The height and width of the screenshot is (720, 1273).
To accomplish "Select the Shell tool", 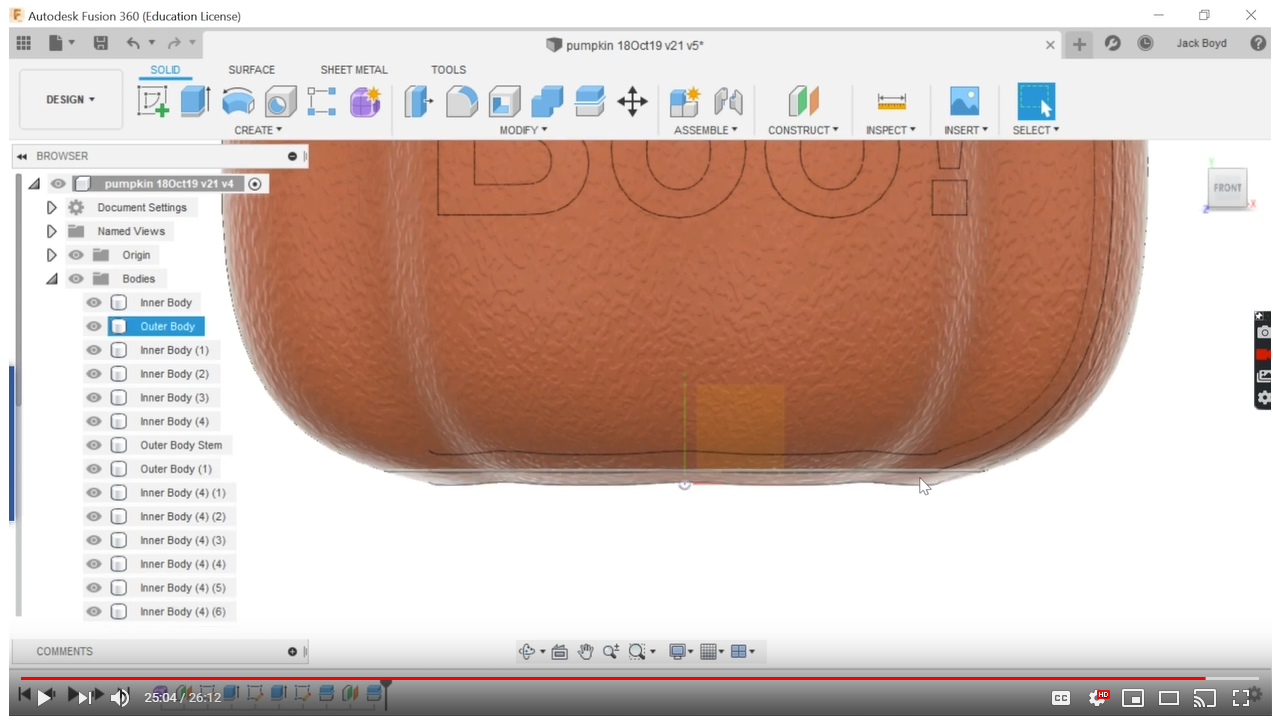I will tap(504, 101).
